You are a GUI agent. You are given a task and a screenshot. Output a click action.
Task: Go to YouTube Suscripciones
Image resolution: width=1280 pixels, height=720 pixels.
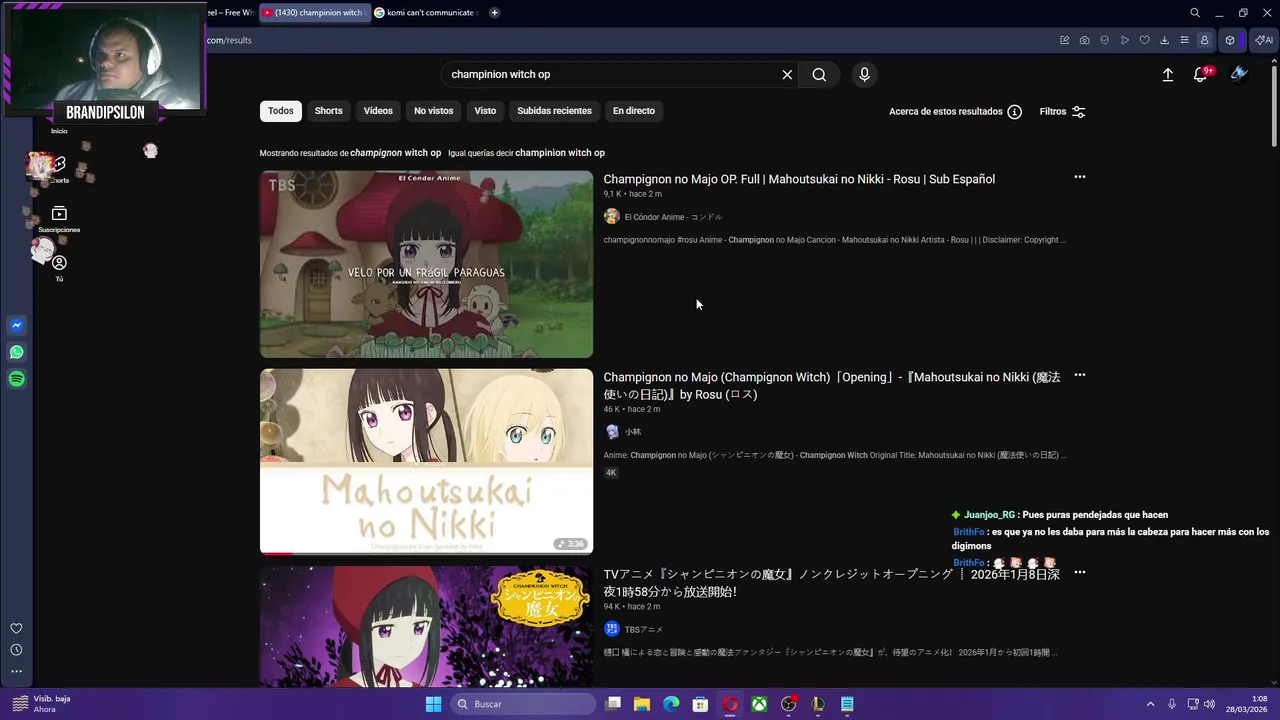59,219
